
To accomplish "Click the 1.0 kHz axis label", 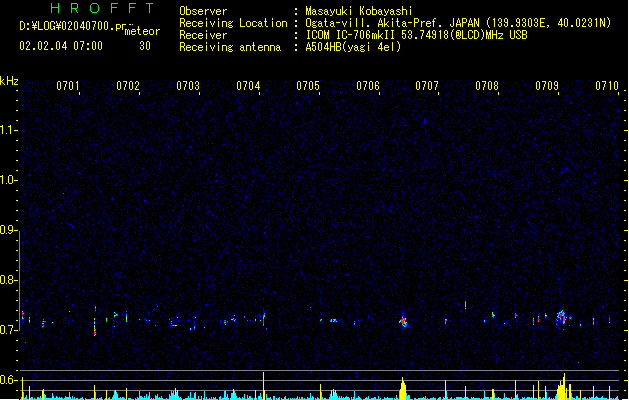I will point(9,180).
